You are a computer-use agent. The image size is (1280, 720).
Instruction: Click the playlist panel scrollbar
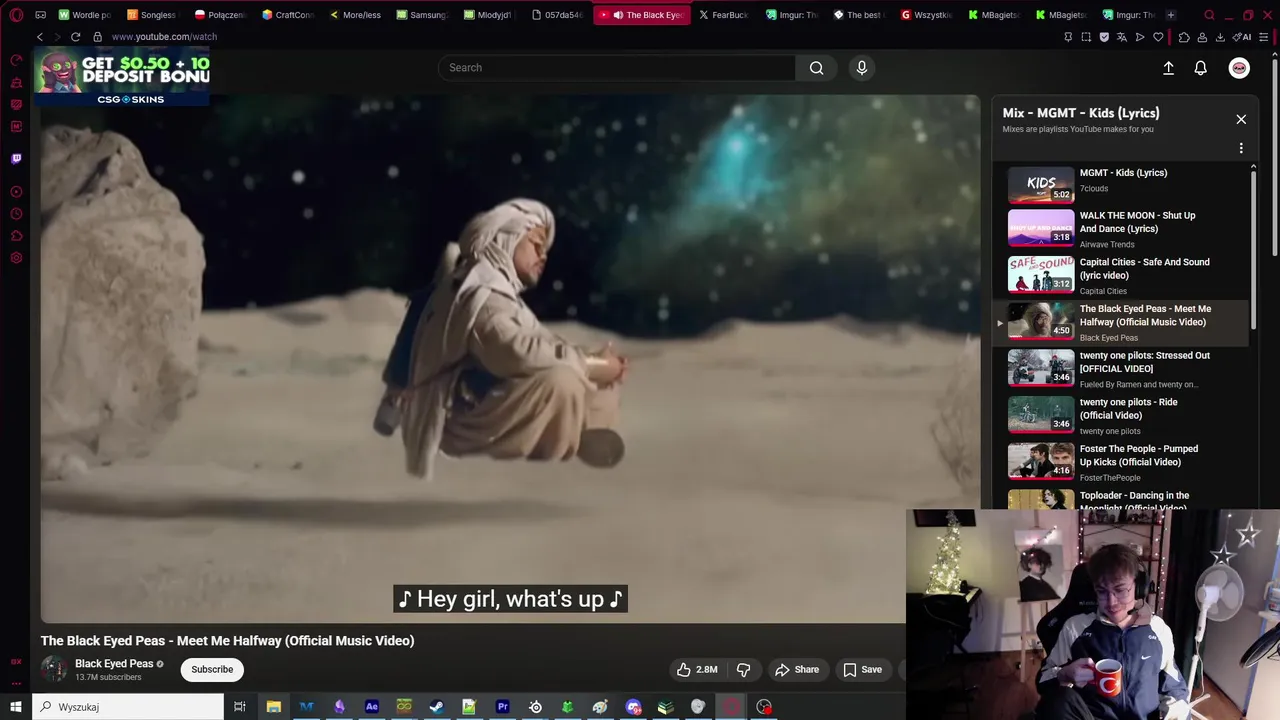tap(1253, 250)
